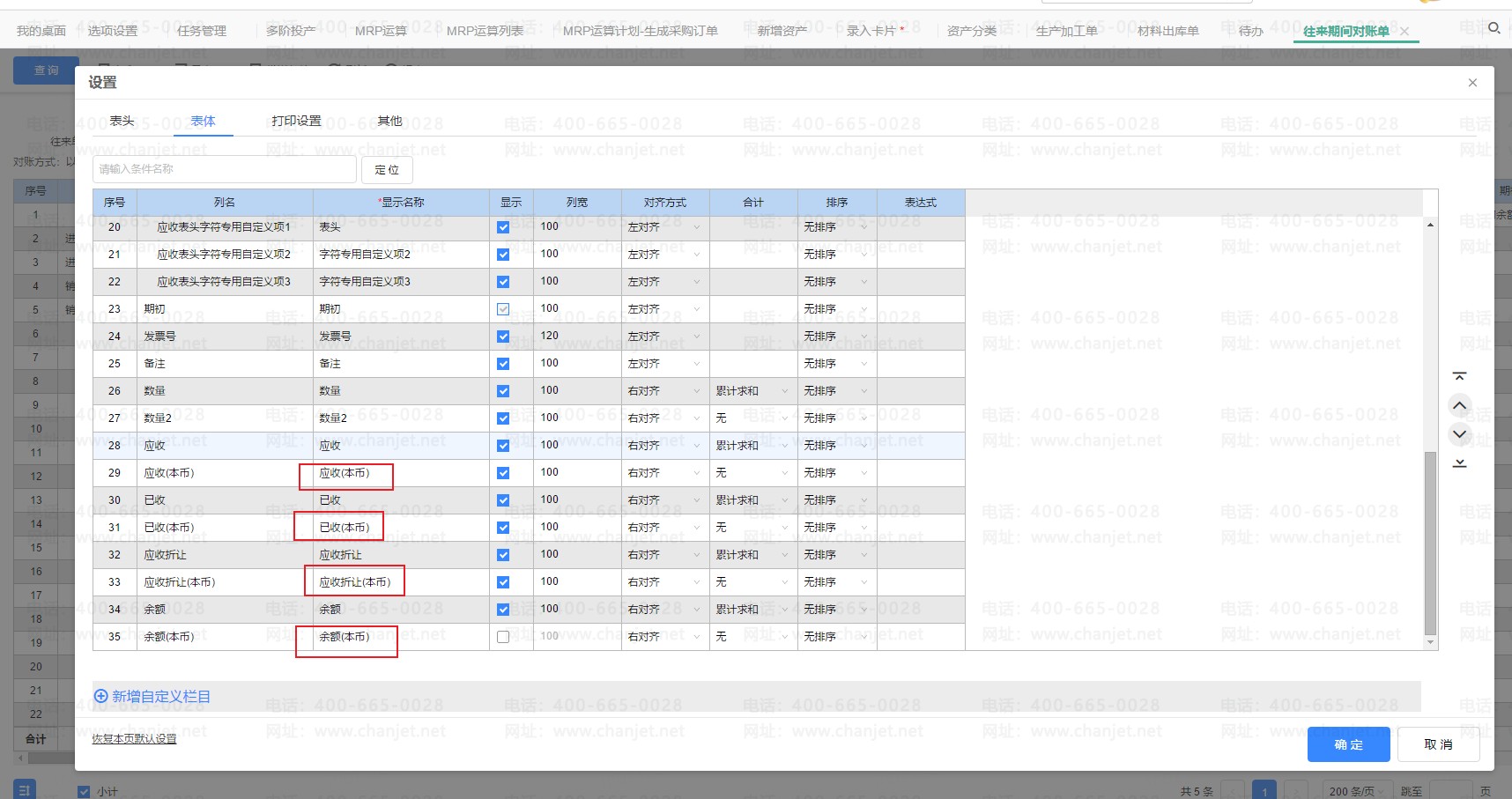Click the search magnifier icon at top right

click(x=1493, y=28)
